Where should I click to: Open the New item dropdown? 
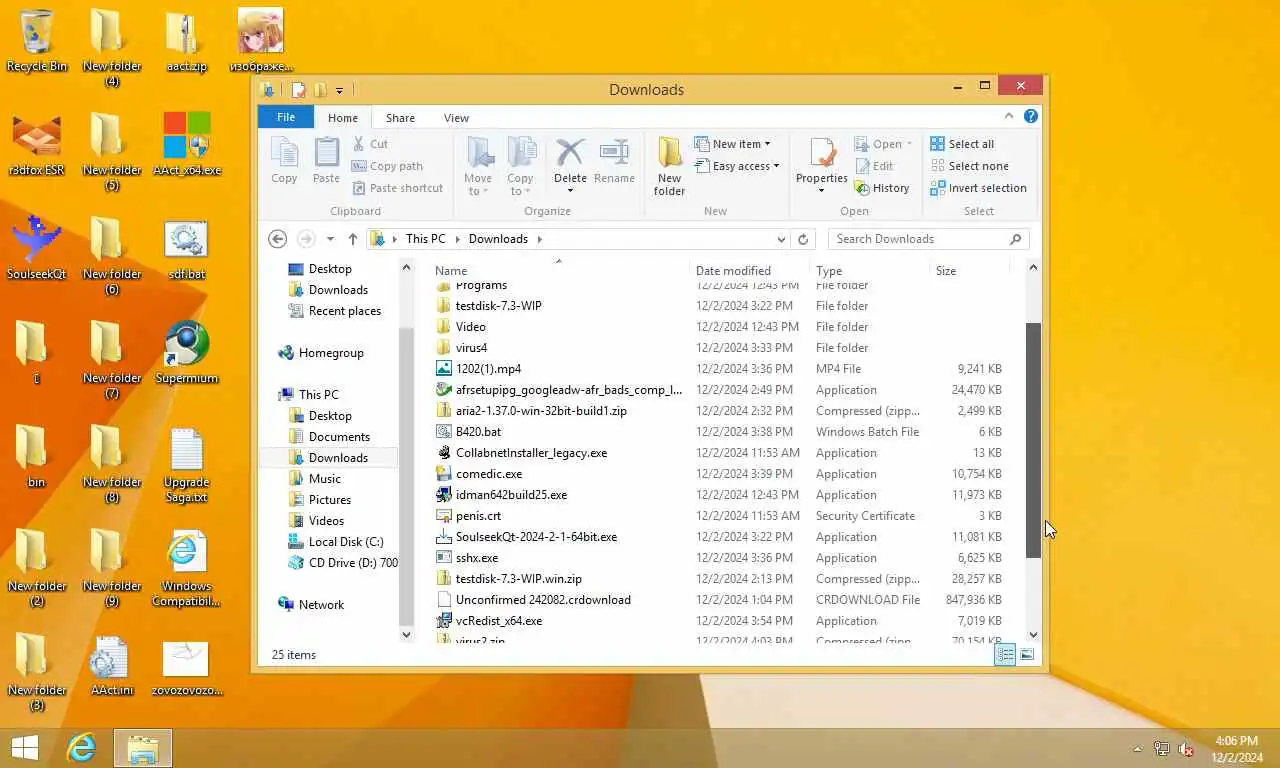732,144
